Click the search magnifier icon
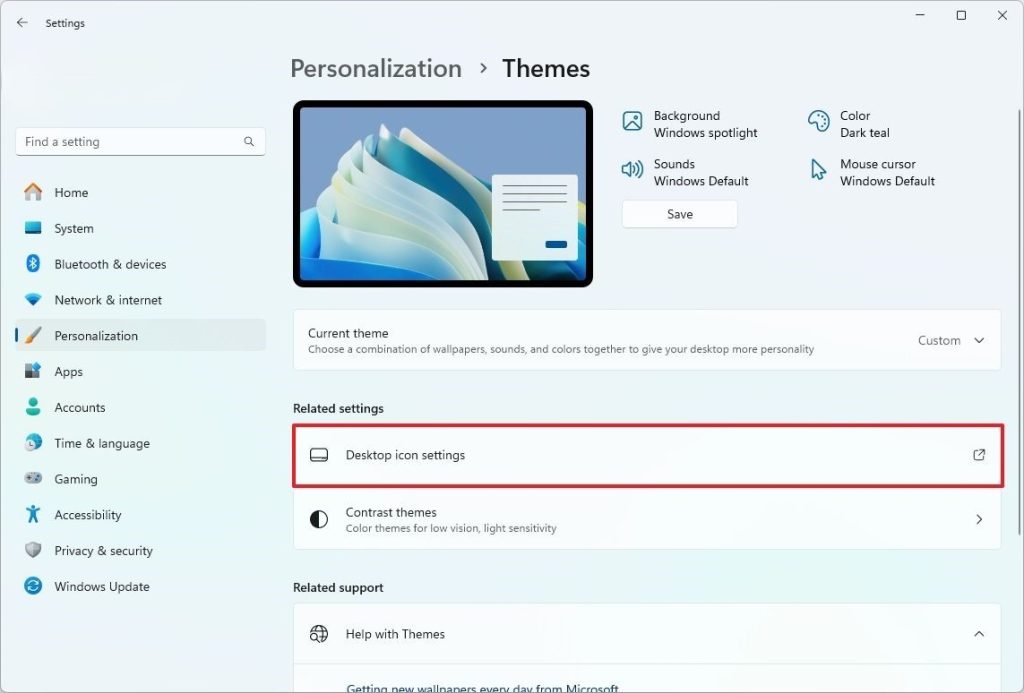 click(x=249, y=142)
